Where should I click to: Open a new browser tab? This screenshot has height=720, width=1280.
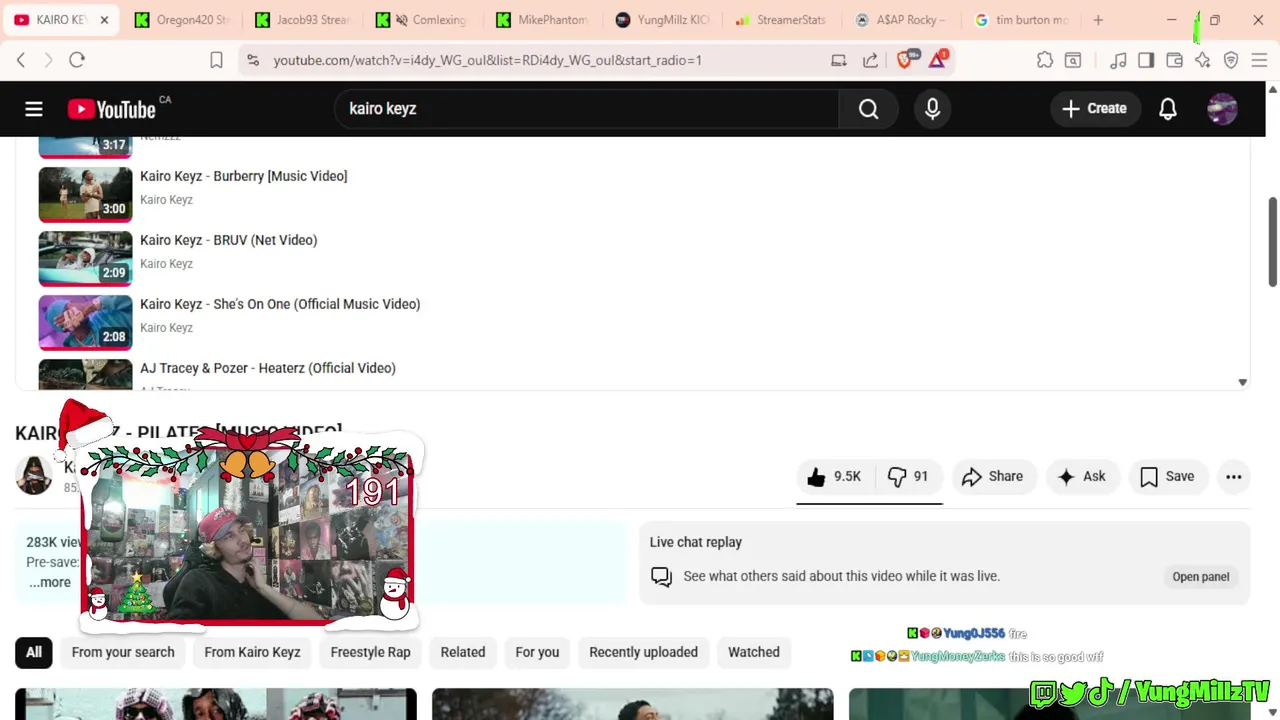[1098, 20]
